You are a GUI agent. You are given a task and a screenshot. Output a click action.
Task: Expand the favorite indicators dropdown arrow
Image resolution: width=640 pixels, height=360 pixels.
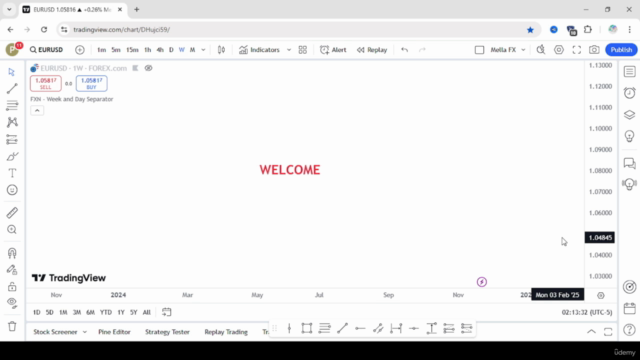click(289, 50)
